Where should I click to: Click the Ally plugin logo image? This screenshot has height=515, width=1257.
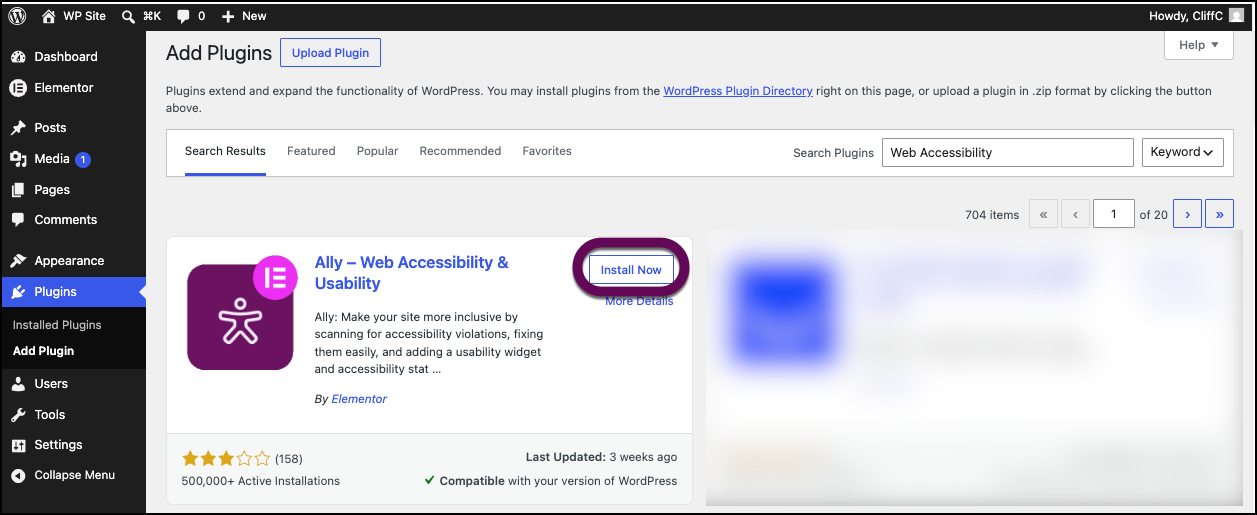point(240,315)
